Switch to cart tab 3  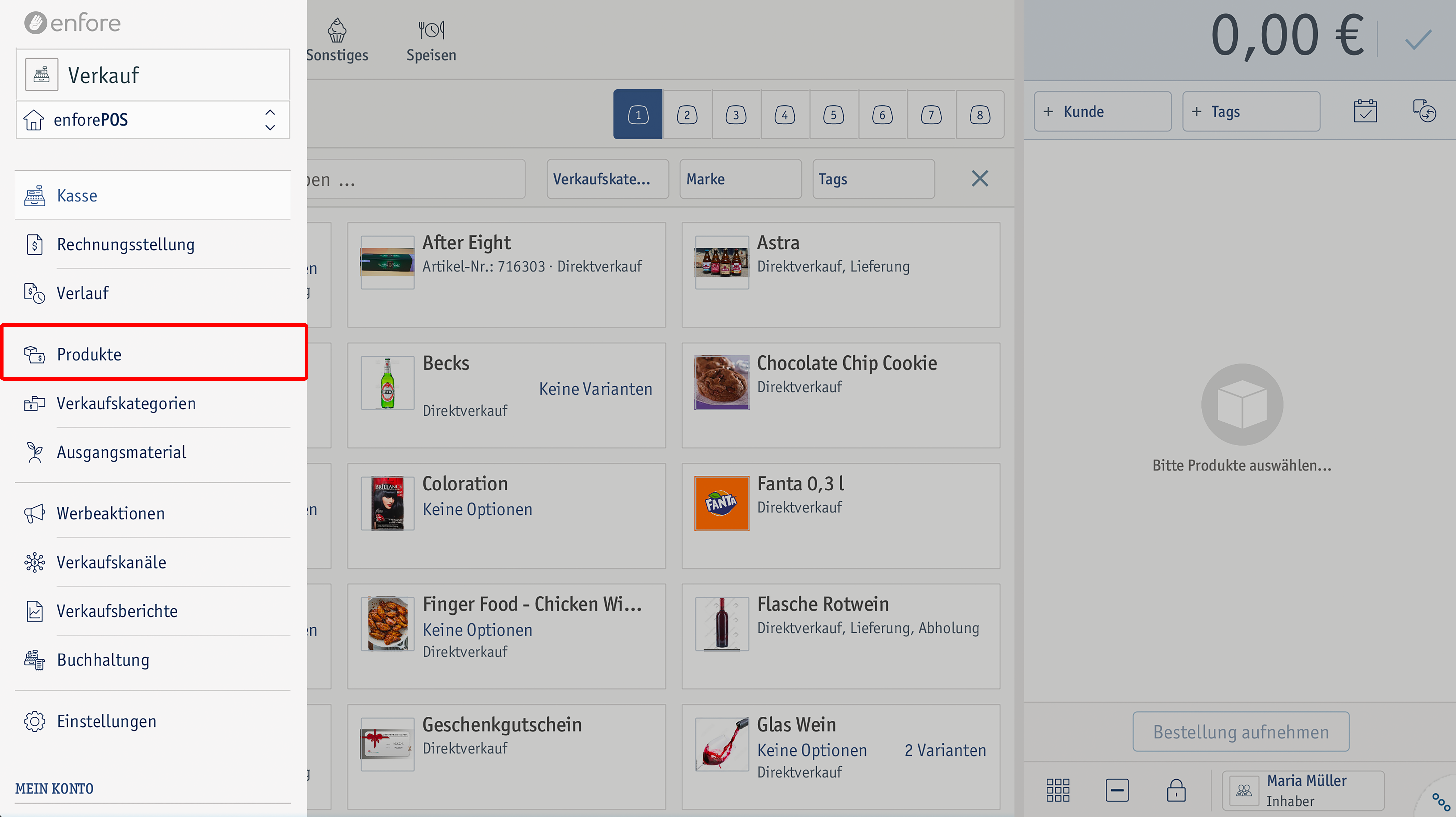click(735, 115)
